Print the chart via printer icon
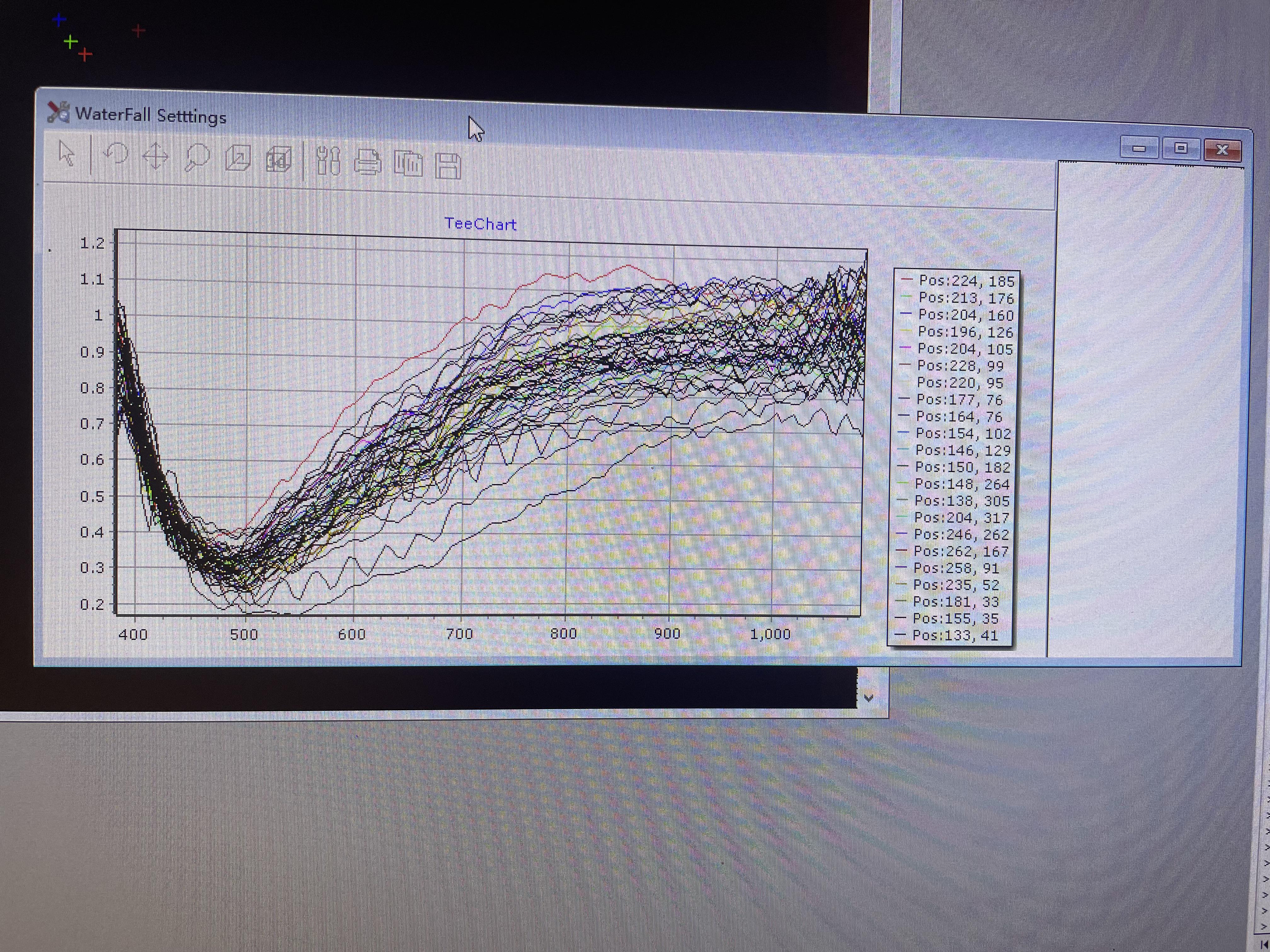The image size is (1270, 952). pyautogui.click(x=368, y=163)
